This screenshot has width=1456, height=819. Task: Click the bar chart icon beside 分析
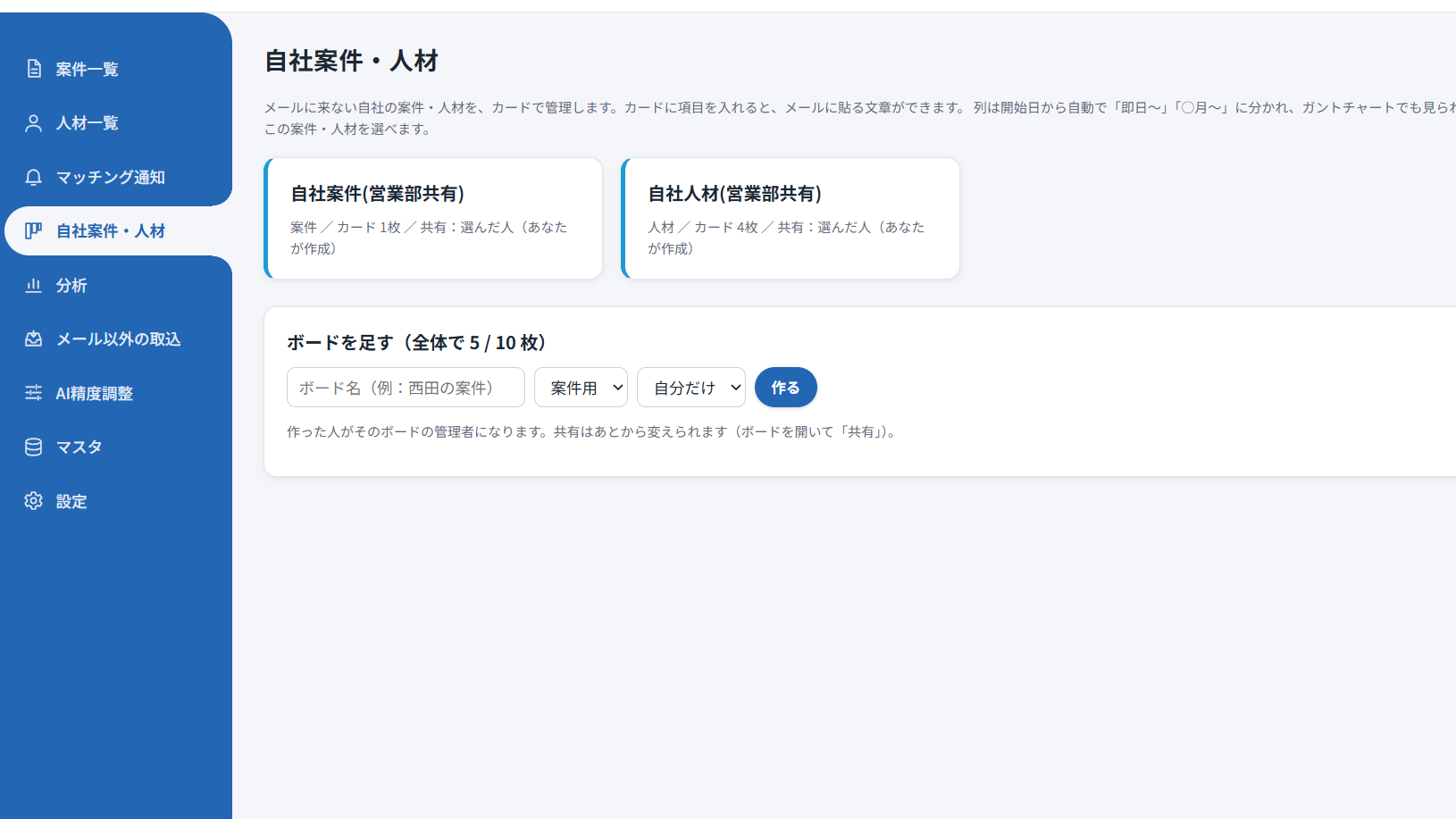point(34,285)
